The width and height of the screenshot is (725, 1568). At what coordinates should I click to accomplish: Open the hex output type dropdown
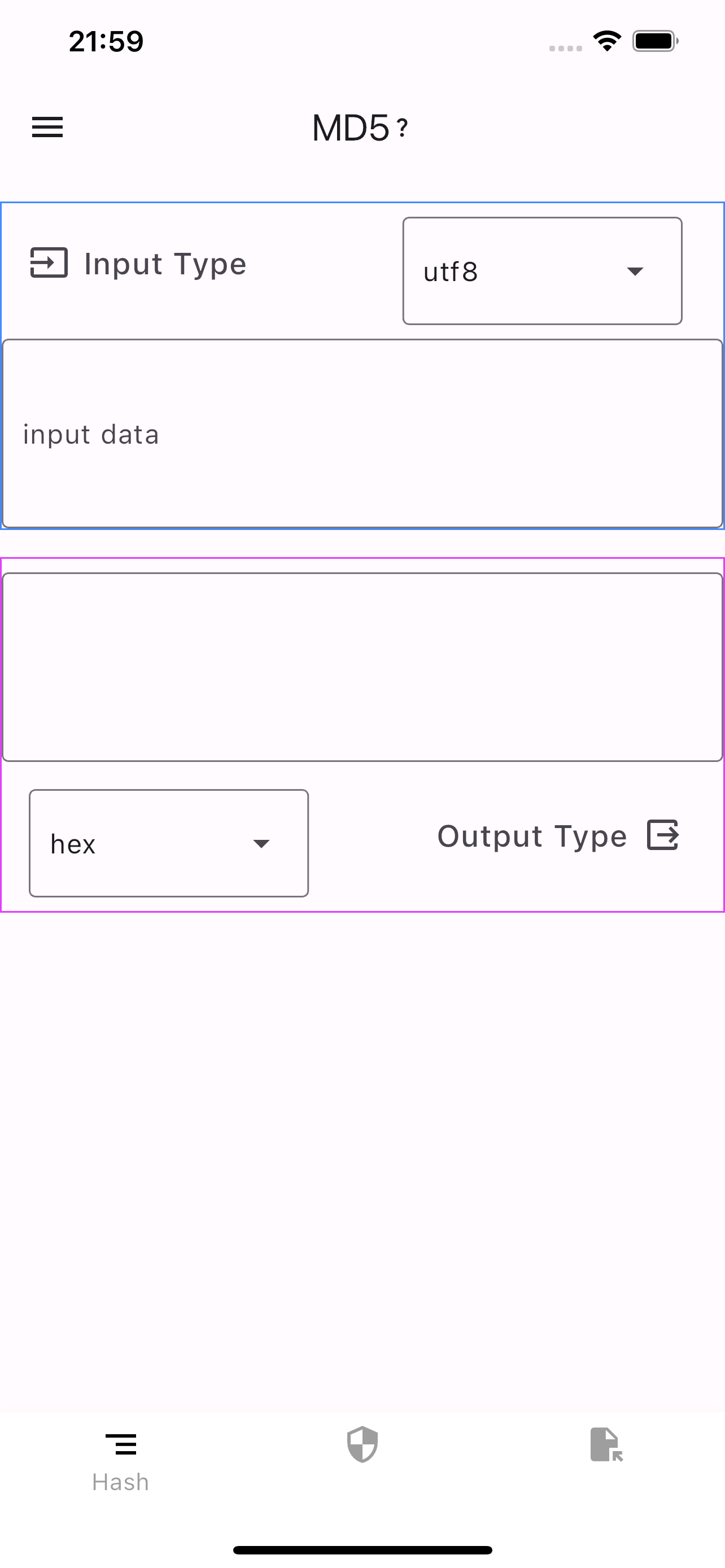point(169,843)
